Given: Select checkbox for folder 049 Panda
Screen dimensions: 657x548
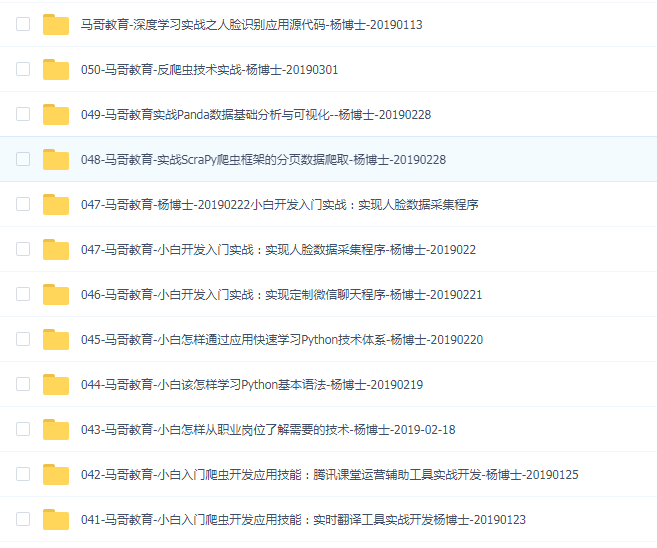Looking at the screenshot, I should (x=23, y=114).
